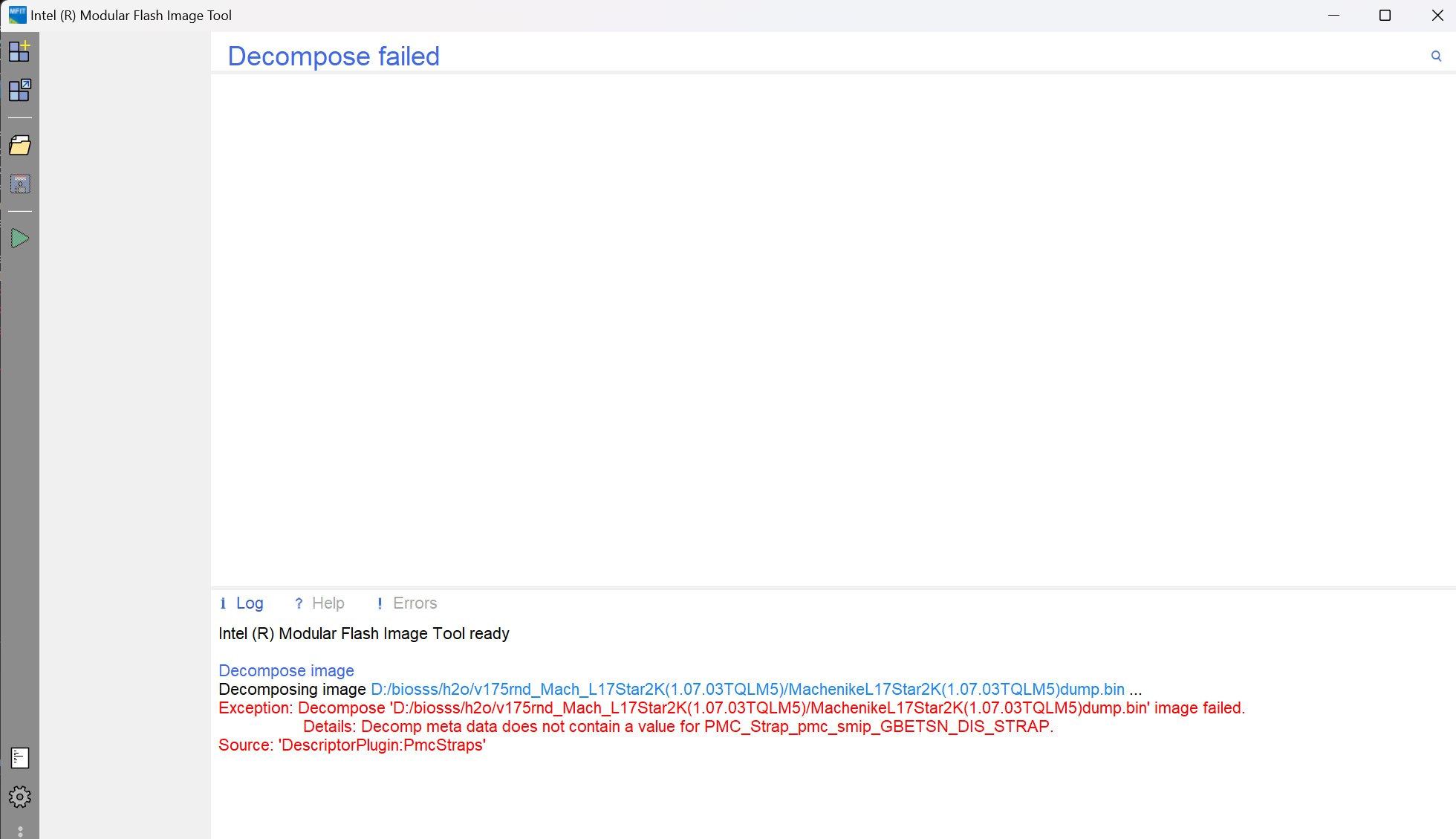This screenshot has width=1456, height=839.
Task: Open the log file document icon
Action: pyautogui.click(x=20, y=758)
